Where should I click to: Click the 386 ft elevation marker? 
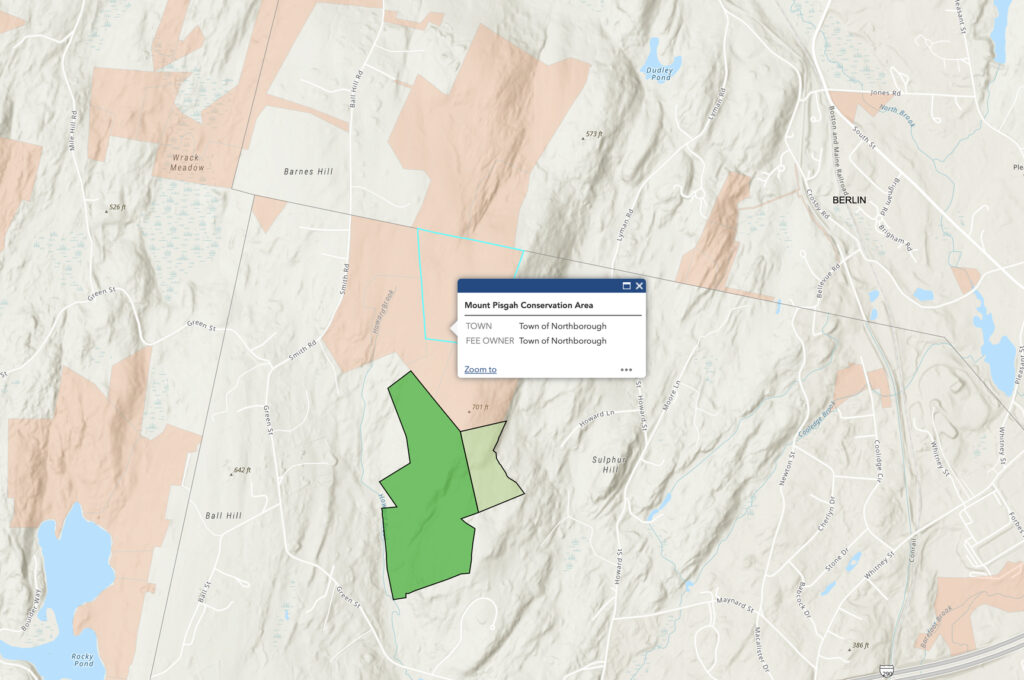coord(855,646)
